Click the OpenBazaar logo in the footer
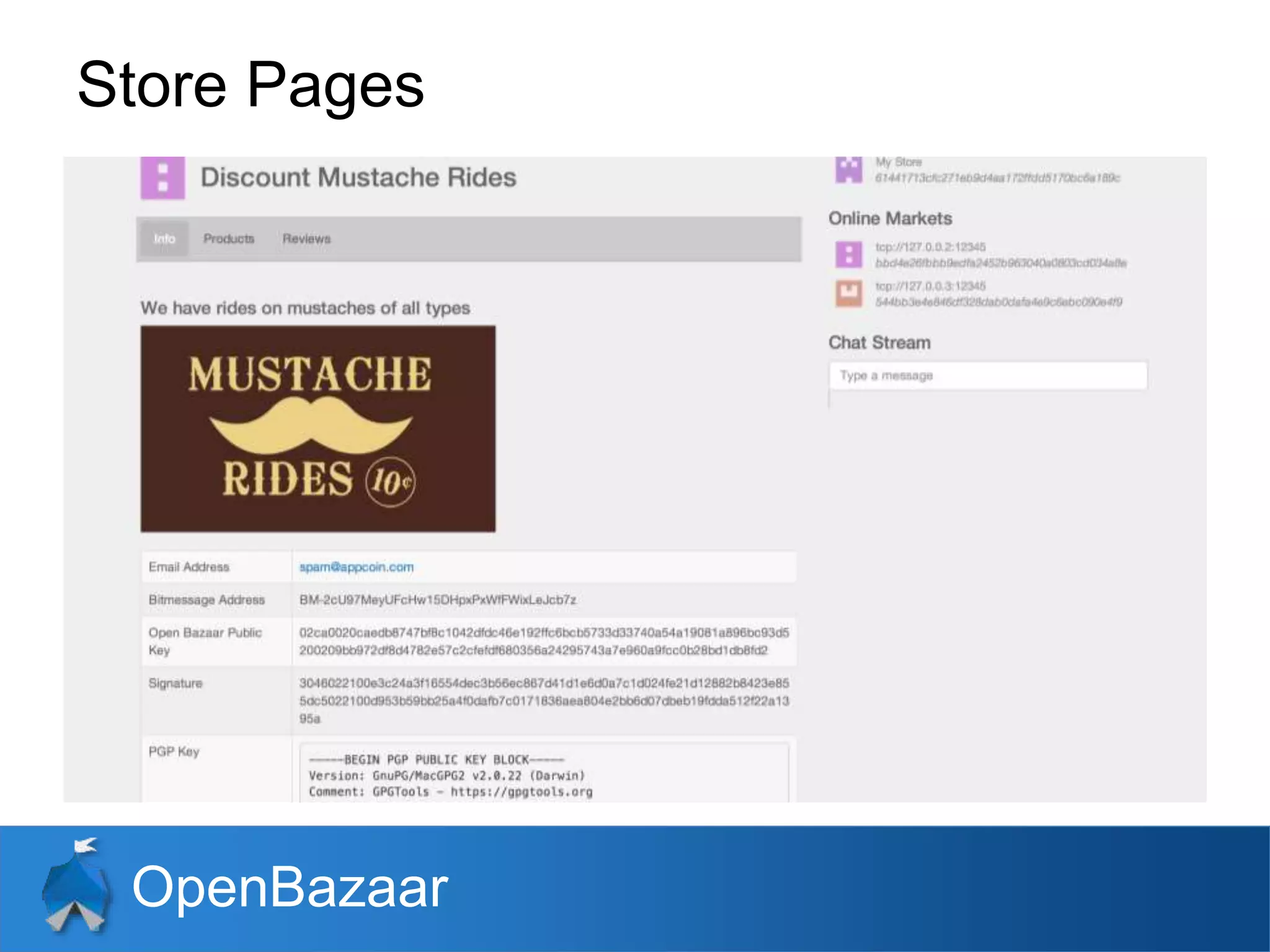The height and width of the screenshot is (952, 1270). (78, 885)
